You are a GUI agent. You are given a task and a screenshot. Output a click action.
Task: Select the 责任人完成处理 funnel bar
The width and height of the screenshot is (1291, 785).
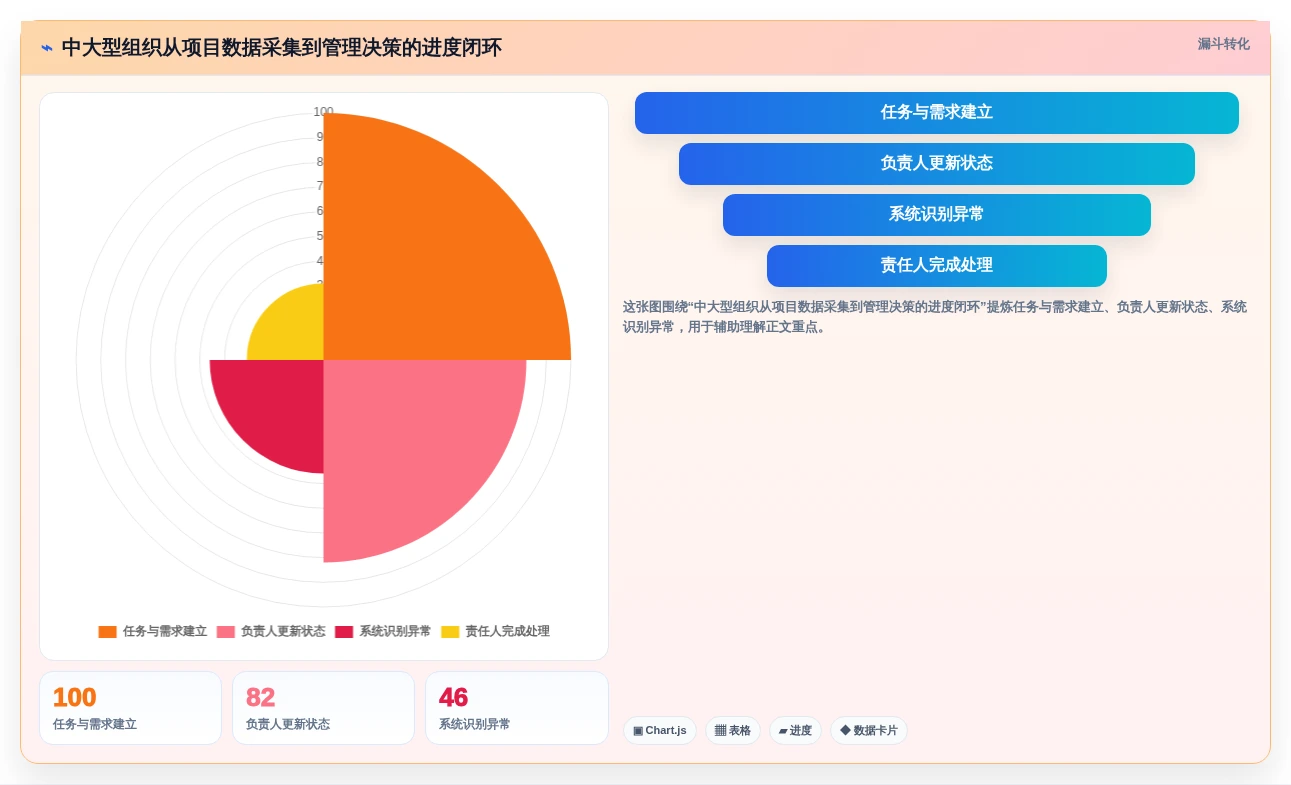[x=936, y=266]
